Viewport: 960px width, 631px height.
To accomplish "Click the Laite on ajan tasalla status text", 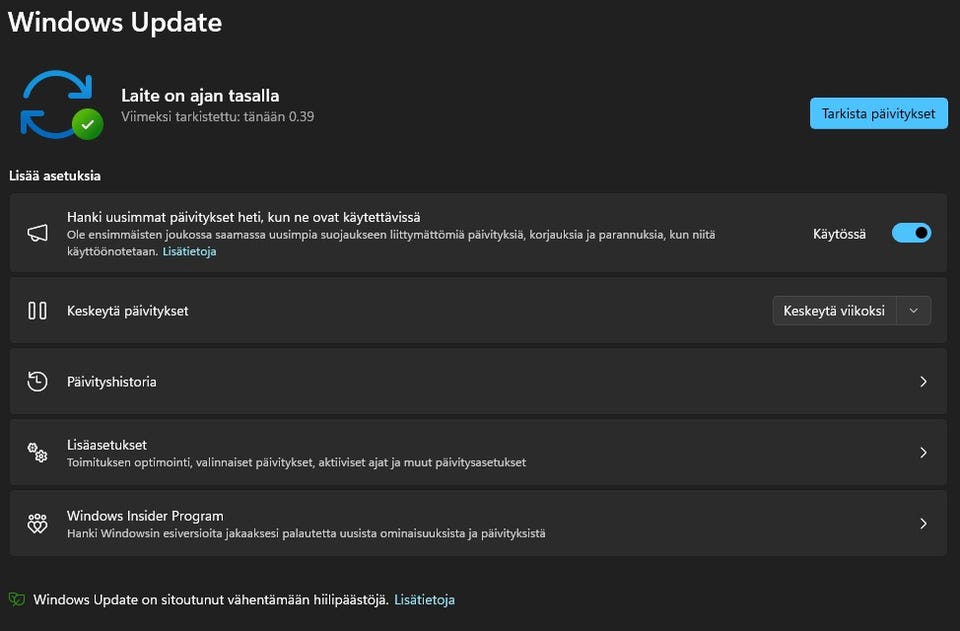I will click(200, 96).
